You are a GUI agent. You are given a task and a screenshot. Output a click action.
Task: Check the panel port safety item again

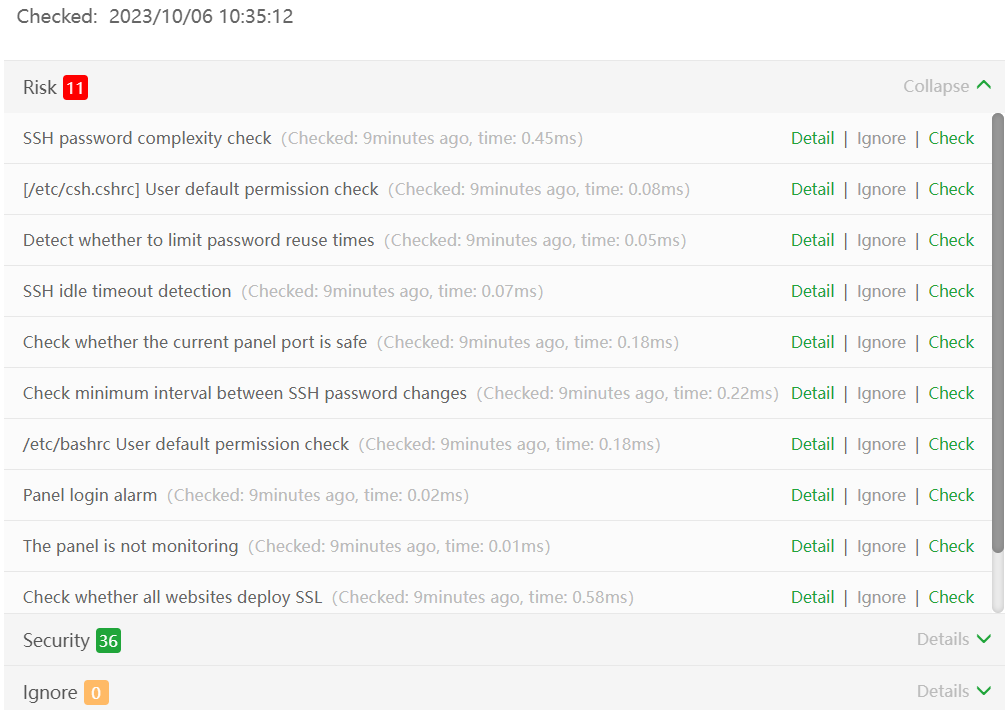[x=951, y=342]
